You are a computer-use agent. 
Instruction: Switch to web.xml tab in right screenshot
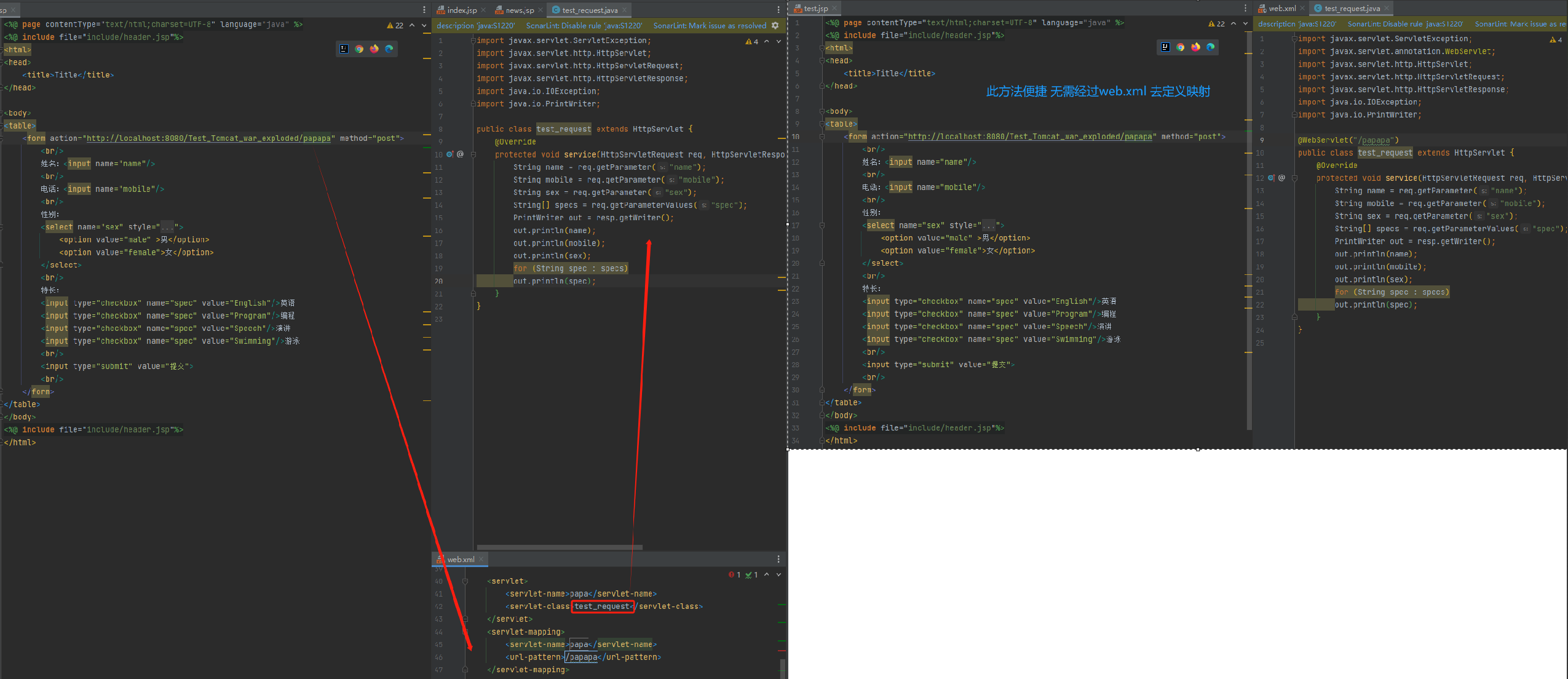coord(1281,9)
